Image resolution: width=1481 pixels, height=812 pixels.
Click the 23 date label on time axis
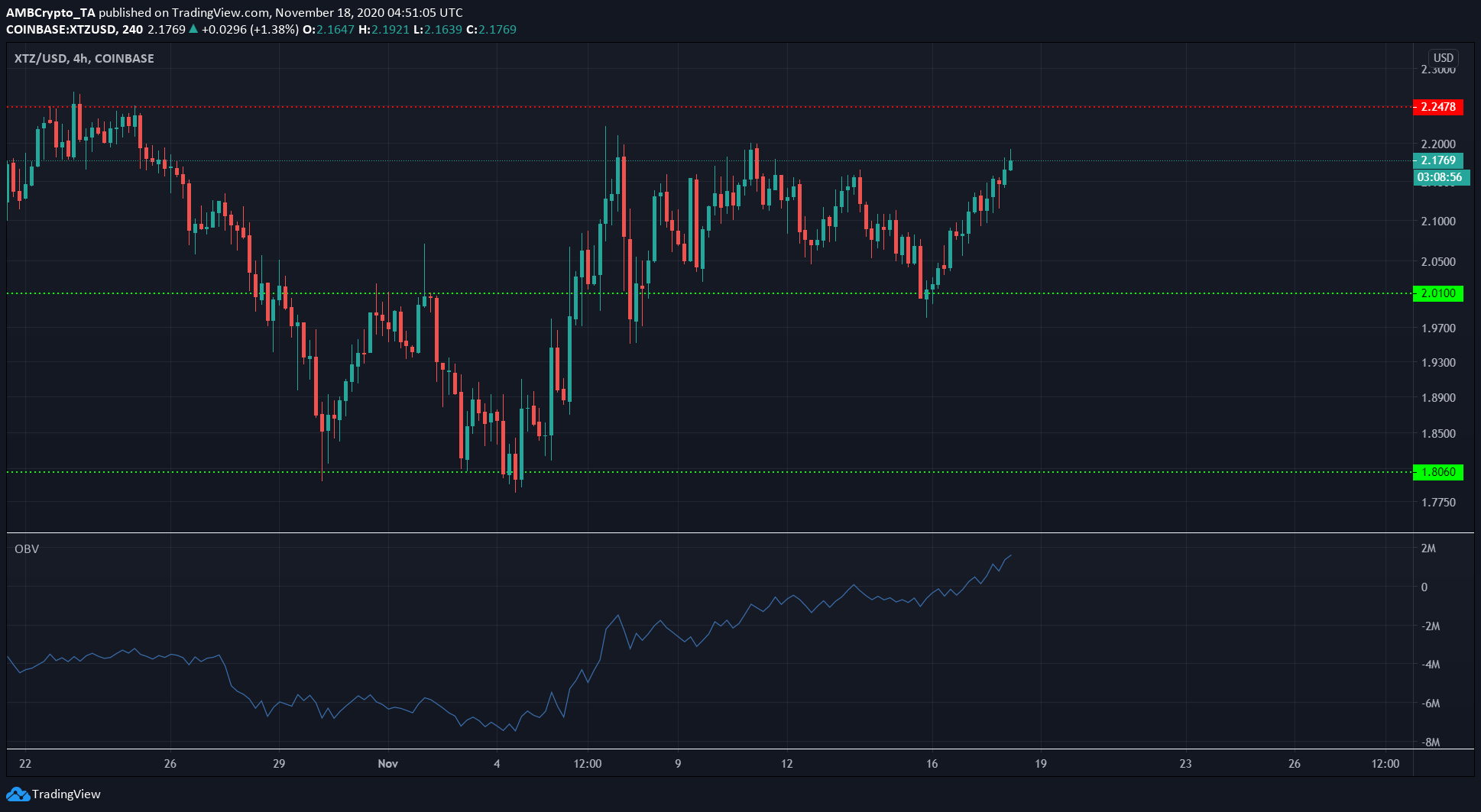pyautogui.click(x=1185, y=764)
